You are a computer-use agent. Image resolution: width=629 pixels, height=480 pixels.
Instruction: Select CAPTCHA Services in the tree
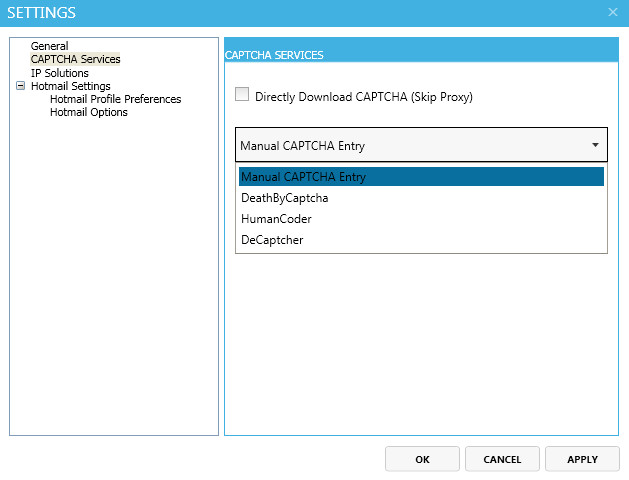pos(75,59)
